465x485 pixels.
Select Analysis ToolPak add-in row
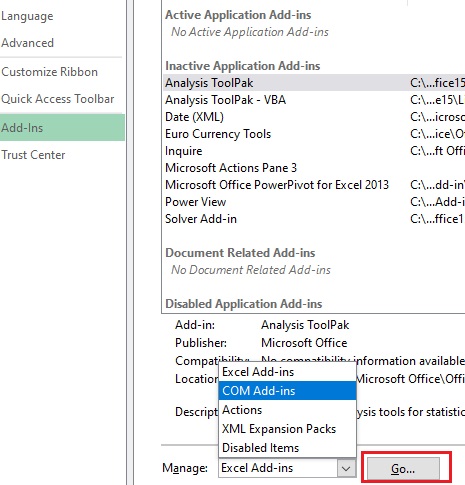pyautogui.click(x=314, y=83)
